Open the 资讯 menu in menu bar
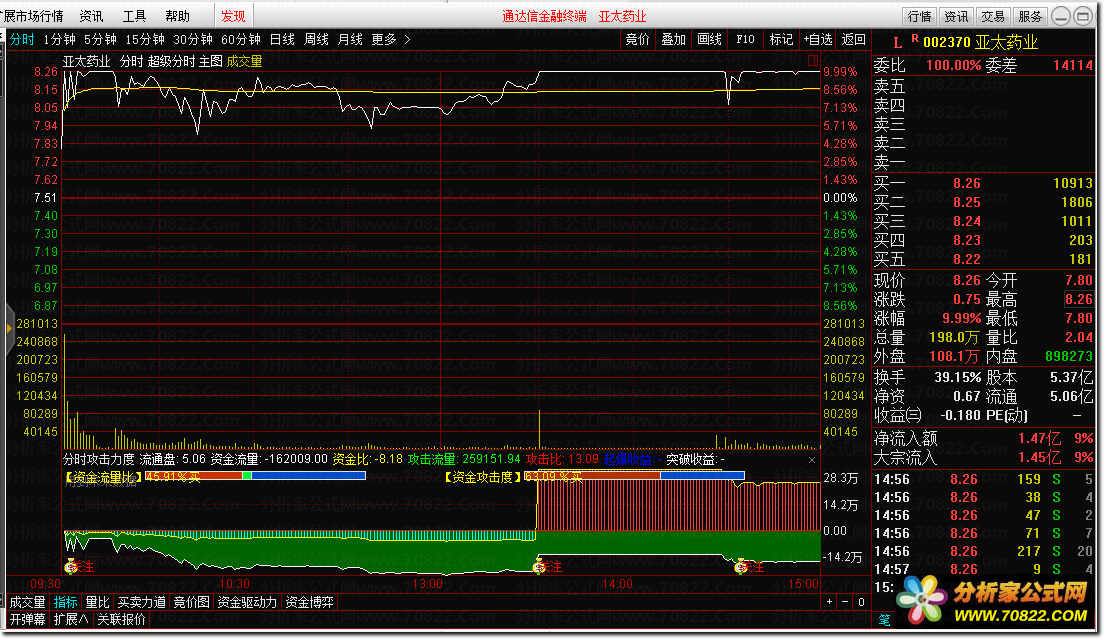 point(91,16)
